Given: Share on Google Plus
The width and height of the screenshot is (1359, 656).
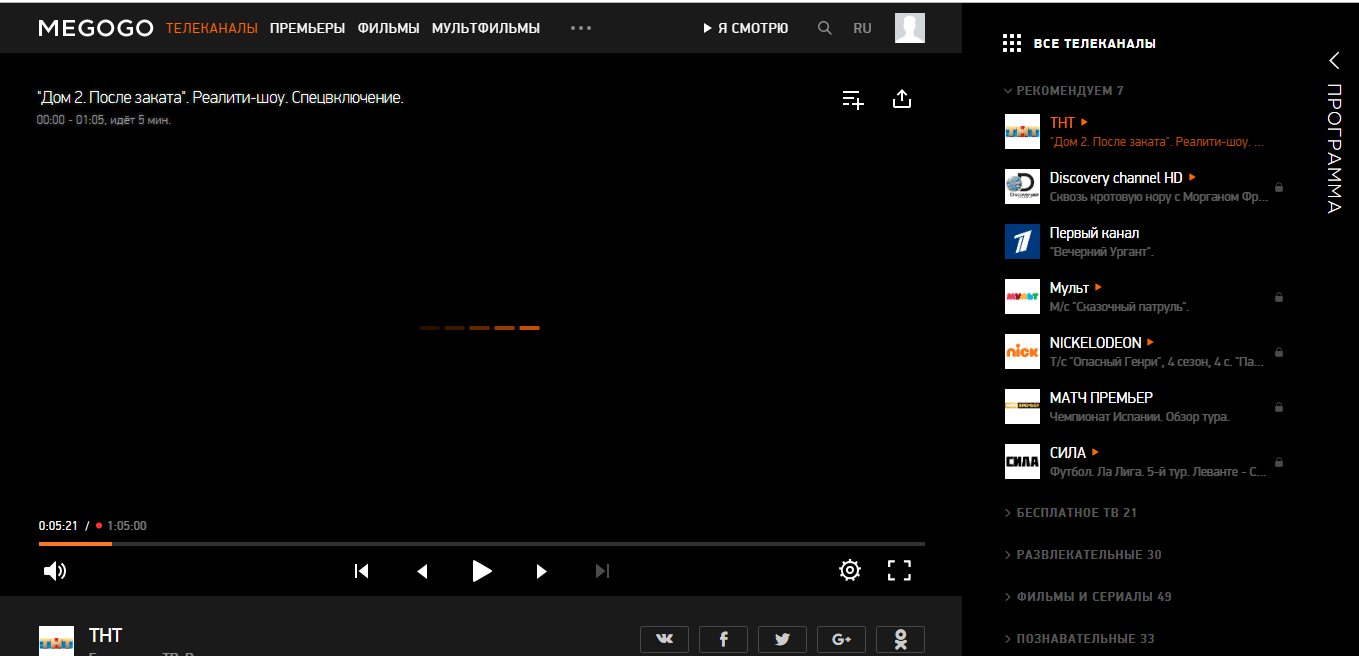Looking at the screenshot, I should tap(841, 640).
